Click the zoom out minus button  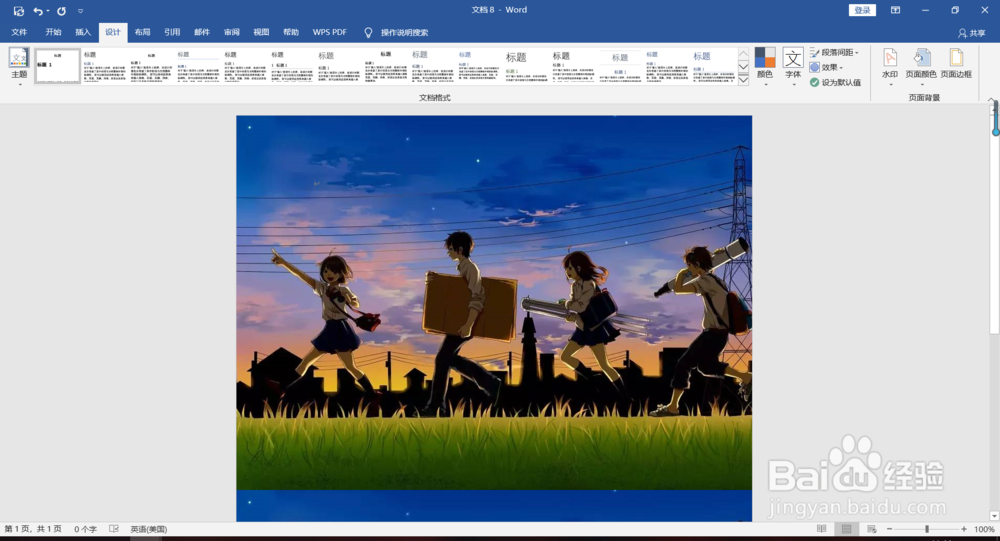click(890, 529)
